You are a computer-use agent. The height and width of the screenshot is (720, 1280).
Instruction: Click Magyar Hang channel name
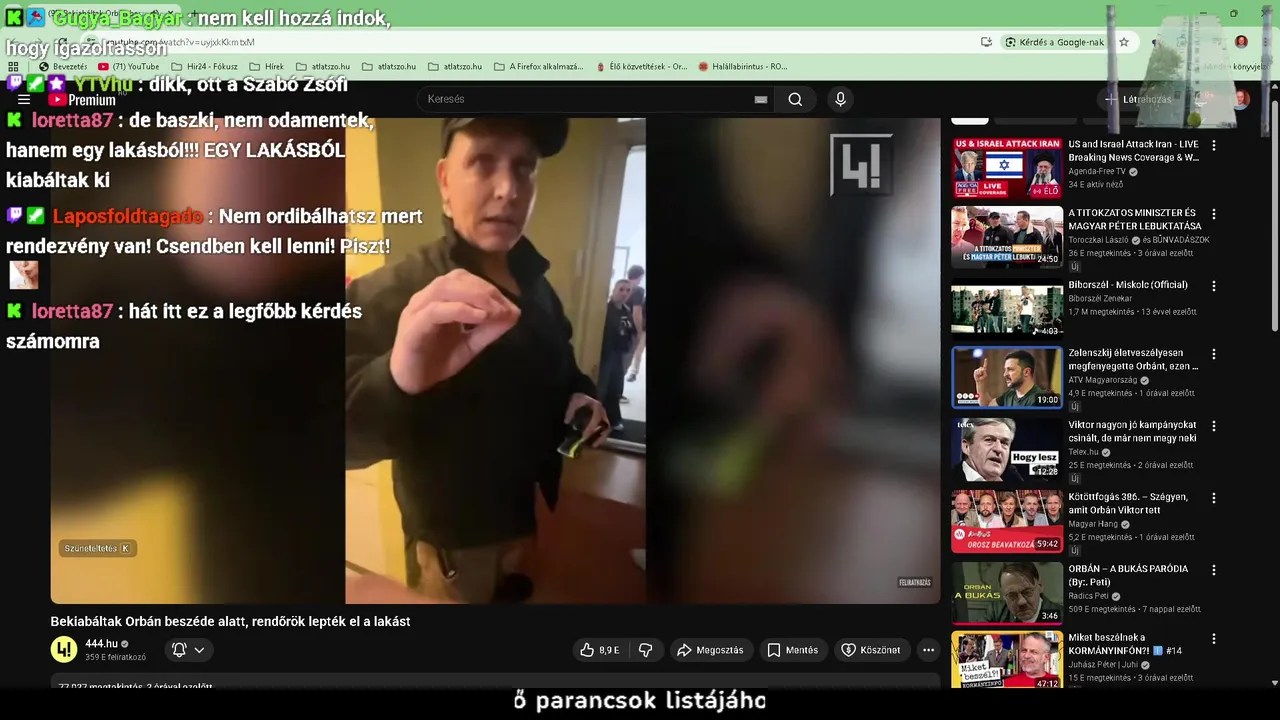(1094, 524)
